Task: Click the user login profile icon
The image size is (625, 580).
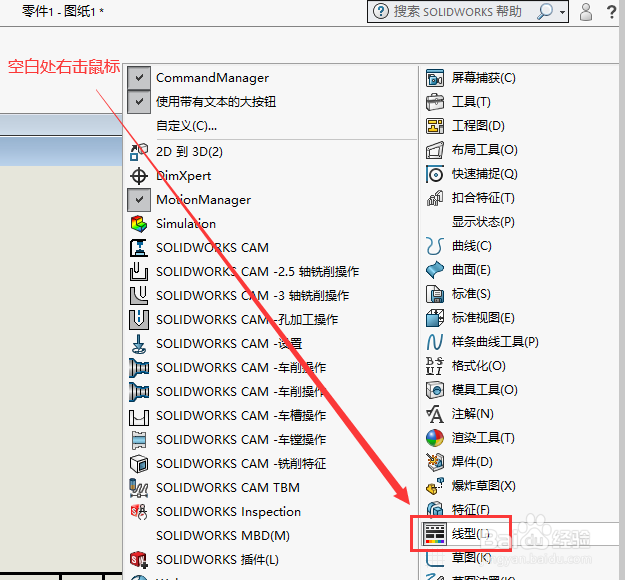Action: 586,12
